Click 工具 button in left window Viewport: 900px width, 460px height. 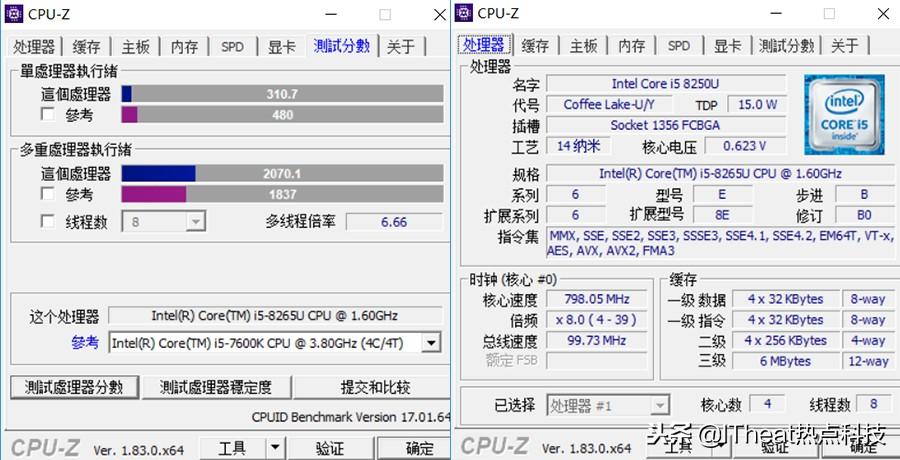pos(233,448)
